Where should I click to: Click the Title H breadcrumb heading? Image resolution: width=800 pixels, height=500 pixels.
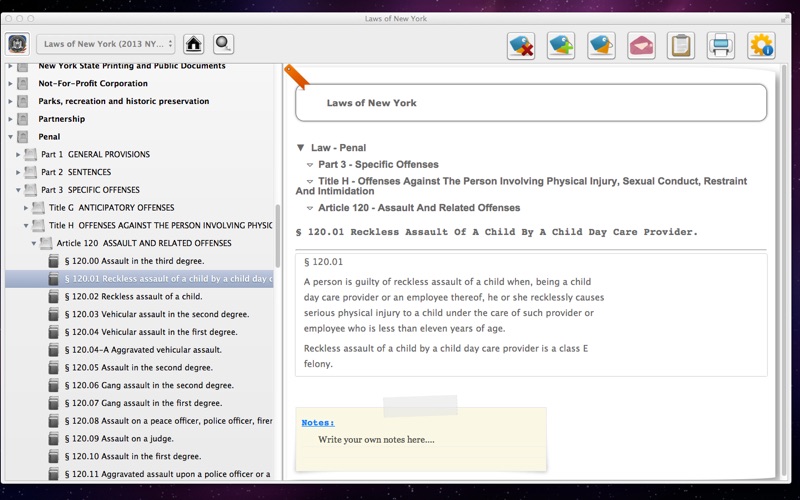click(521, 186)
